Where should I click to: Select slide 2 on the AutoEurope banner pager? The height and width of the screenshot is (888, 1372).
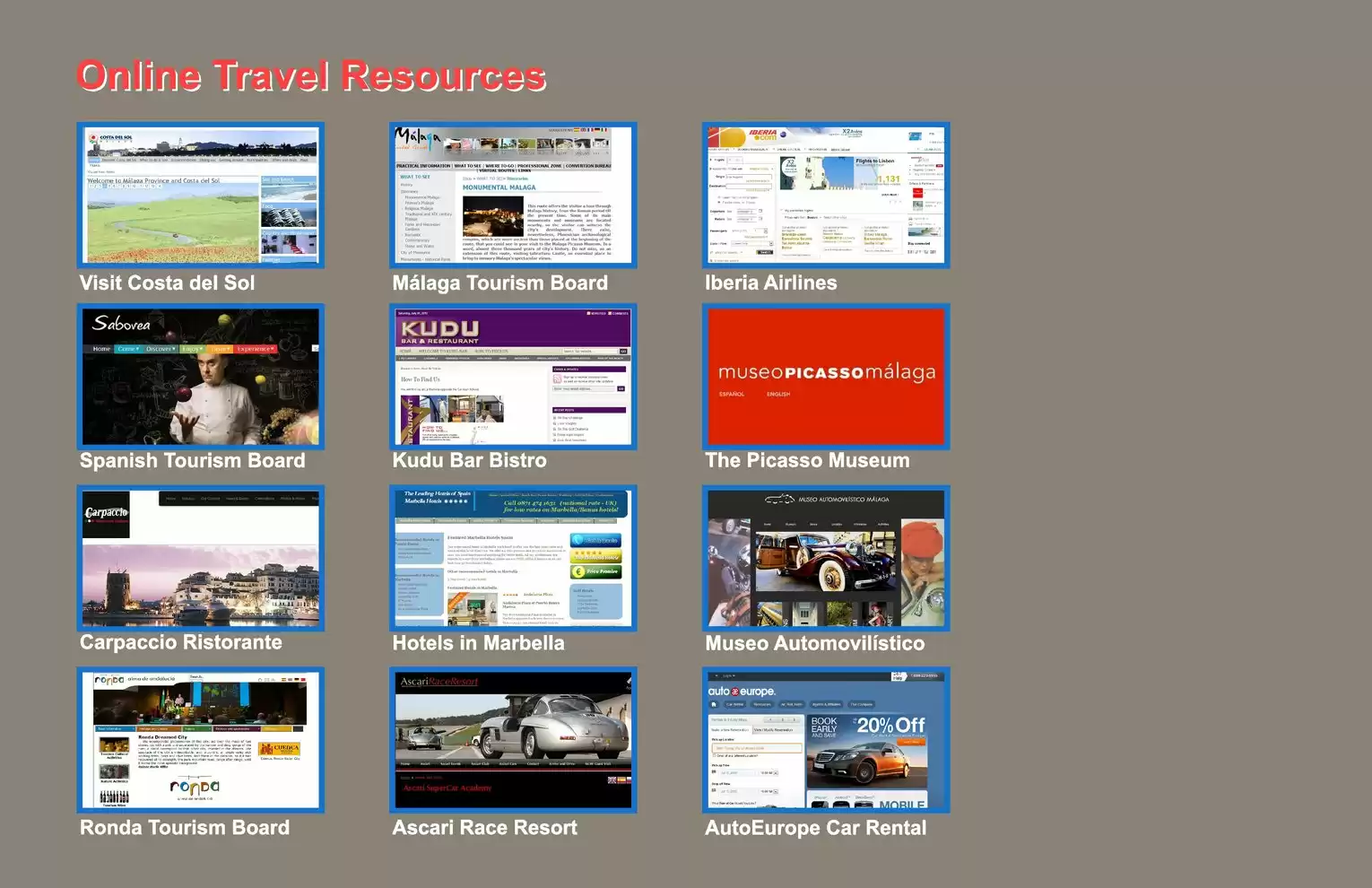pyautogui.click(x=783, y=719)
